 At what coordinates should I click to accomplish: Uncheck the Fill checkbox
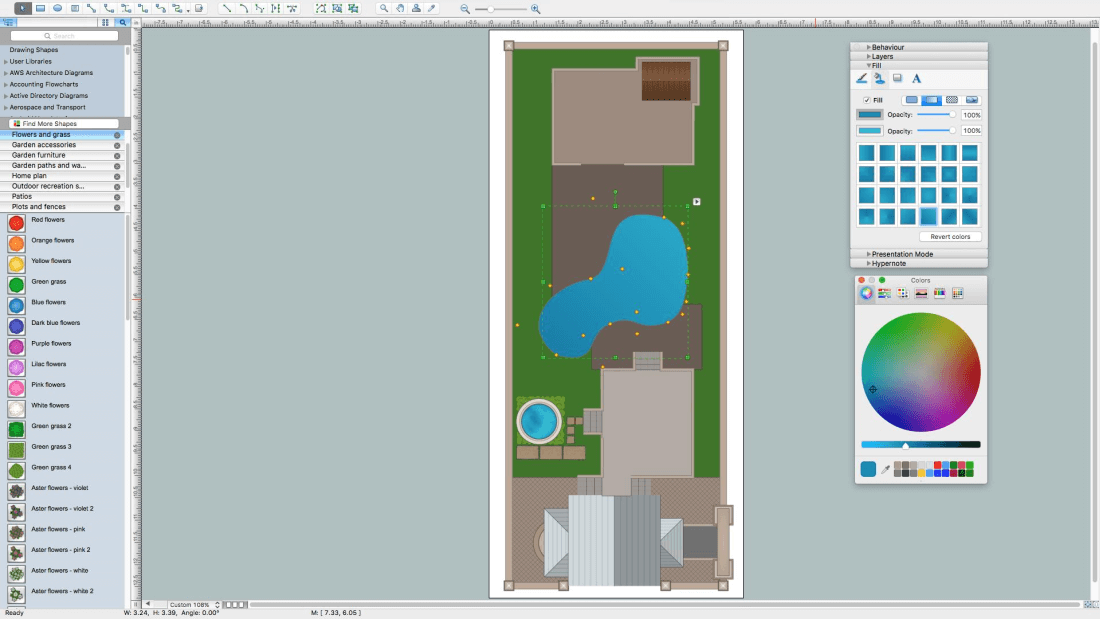[866, 100]
